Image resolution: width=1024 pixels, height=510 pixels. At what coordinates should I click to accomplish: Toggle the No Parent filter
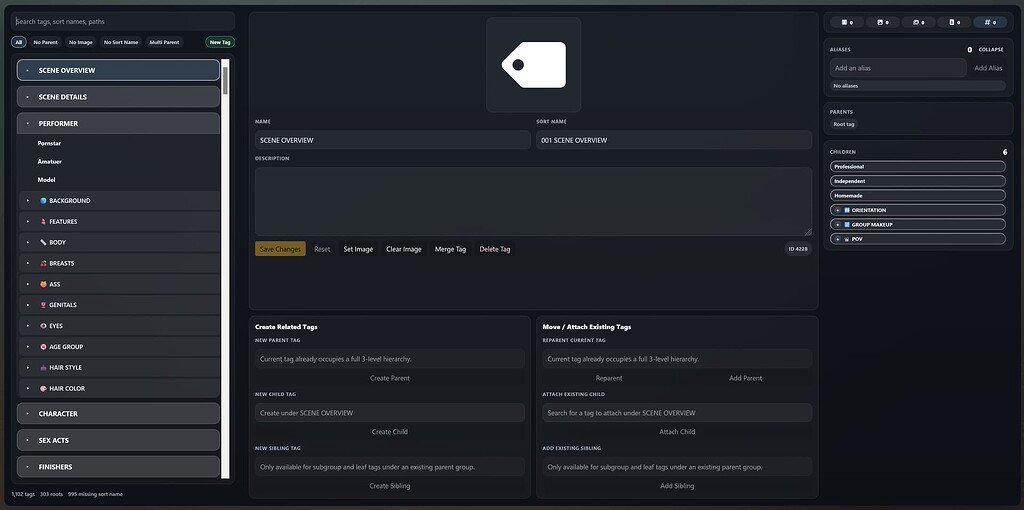(x=46, y=42)
